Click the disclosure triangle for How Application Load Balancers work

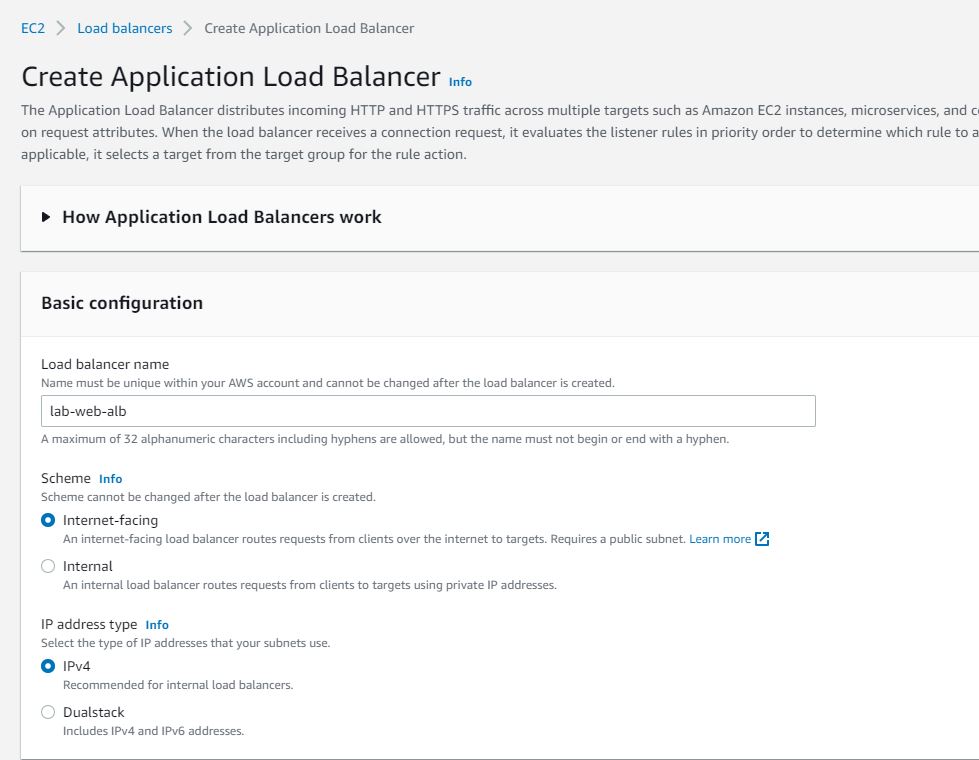coord(47,217)
